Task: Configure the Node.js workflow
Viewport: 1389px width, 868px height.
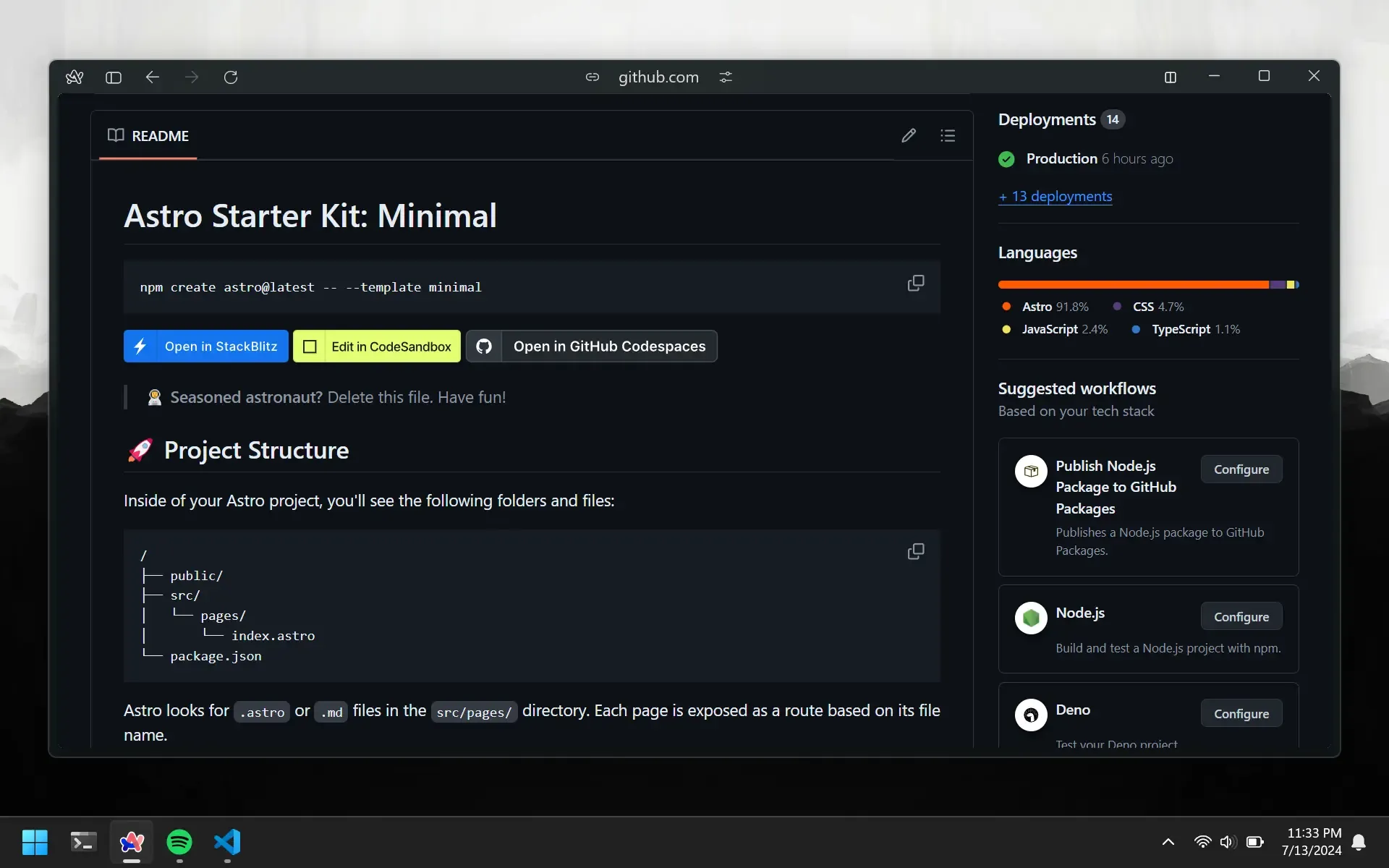Action: coord(1241,617)
